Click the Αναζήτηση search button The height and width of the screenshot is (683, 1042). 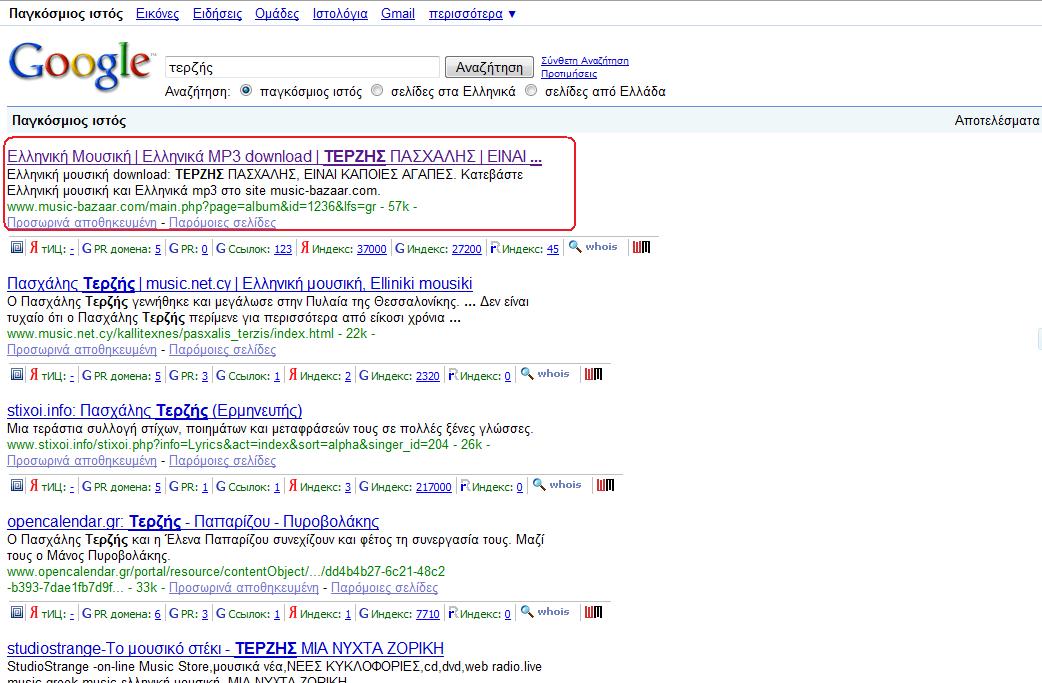[x=489, y=67]
